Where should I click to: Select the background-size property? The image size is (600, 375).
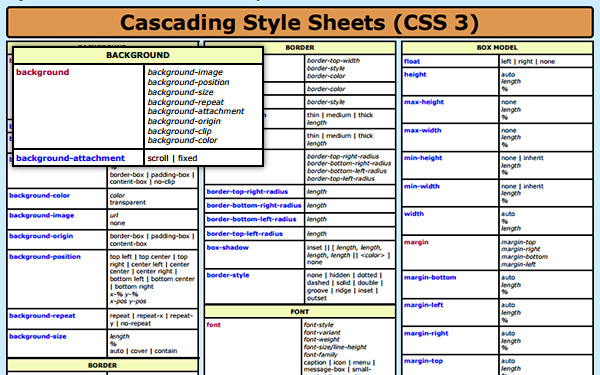pyautogui.click(x=38, y=336)
